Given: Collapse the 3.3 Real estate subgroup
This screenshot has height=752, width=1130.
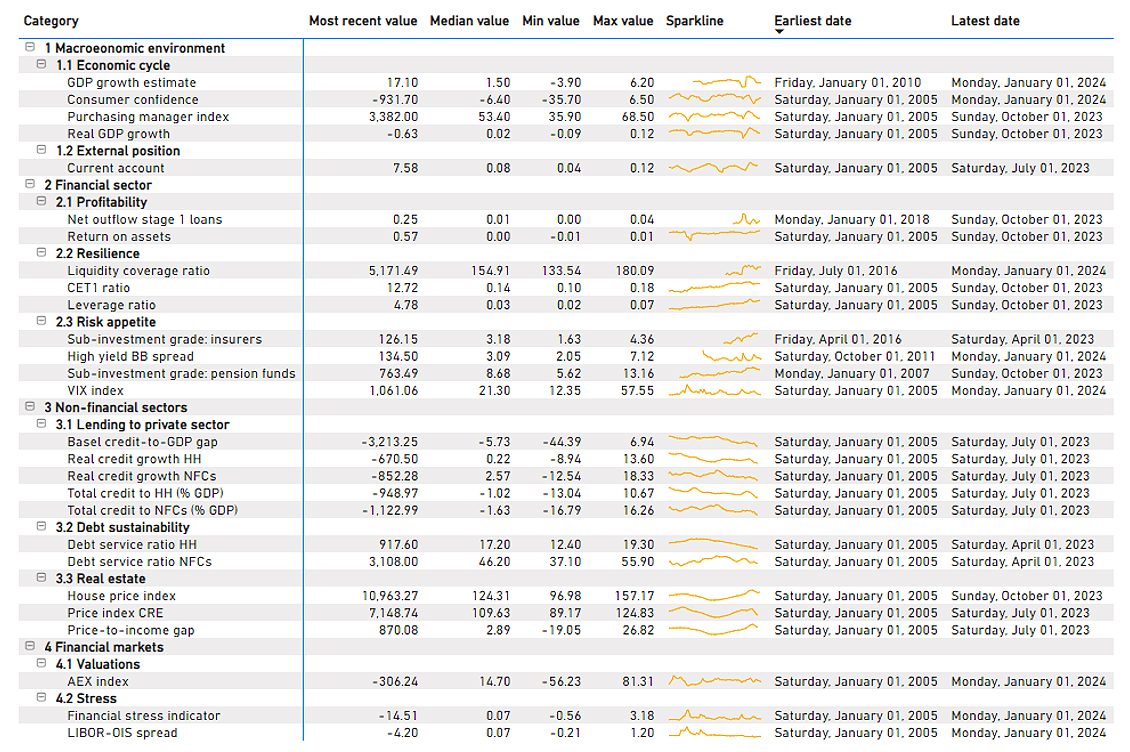Looking at the screenshot, I should [x=42, y=578].
